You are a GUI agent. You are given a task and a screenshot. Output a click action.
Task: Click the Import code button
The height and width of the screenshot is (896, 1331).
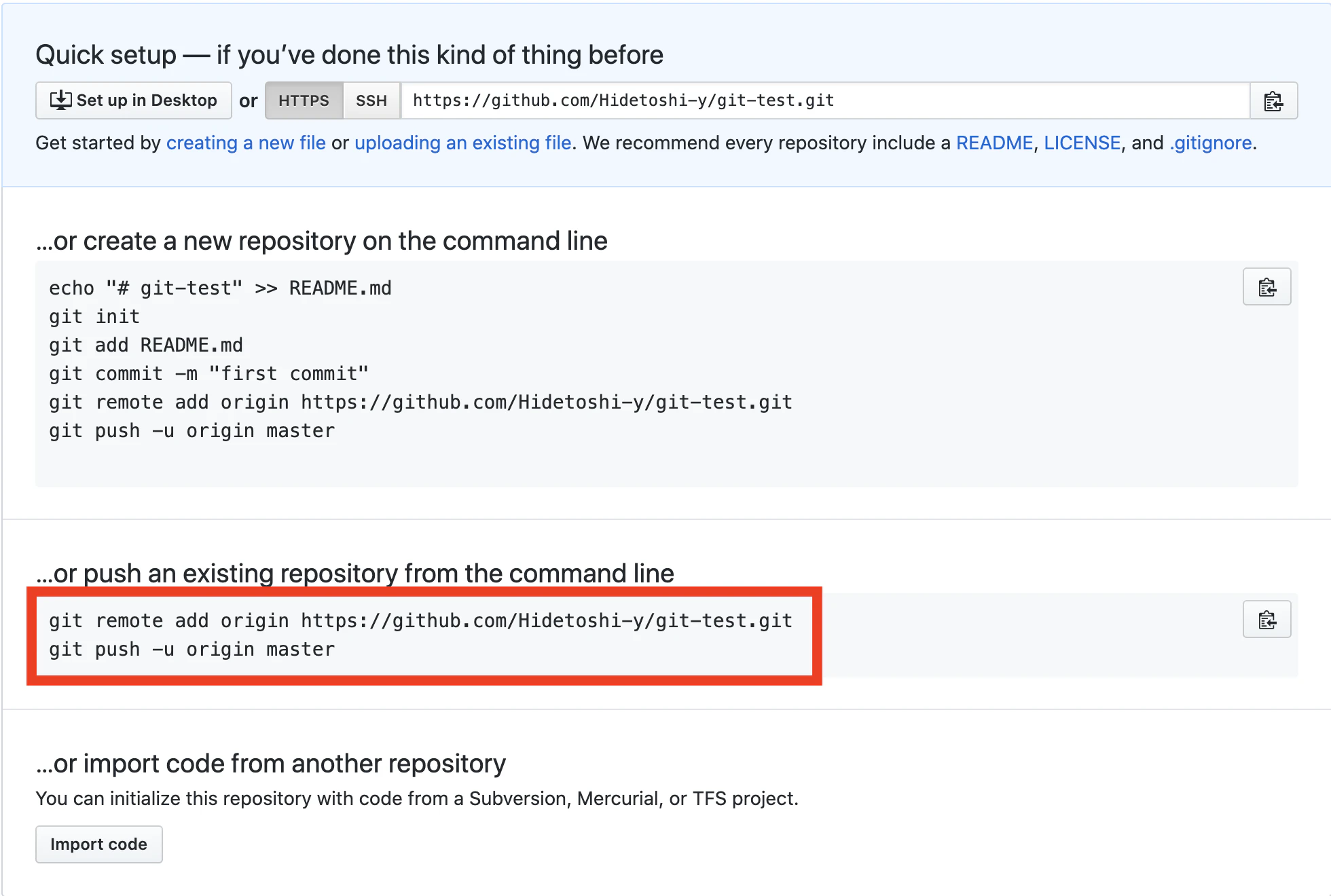pos(99,844)
